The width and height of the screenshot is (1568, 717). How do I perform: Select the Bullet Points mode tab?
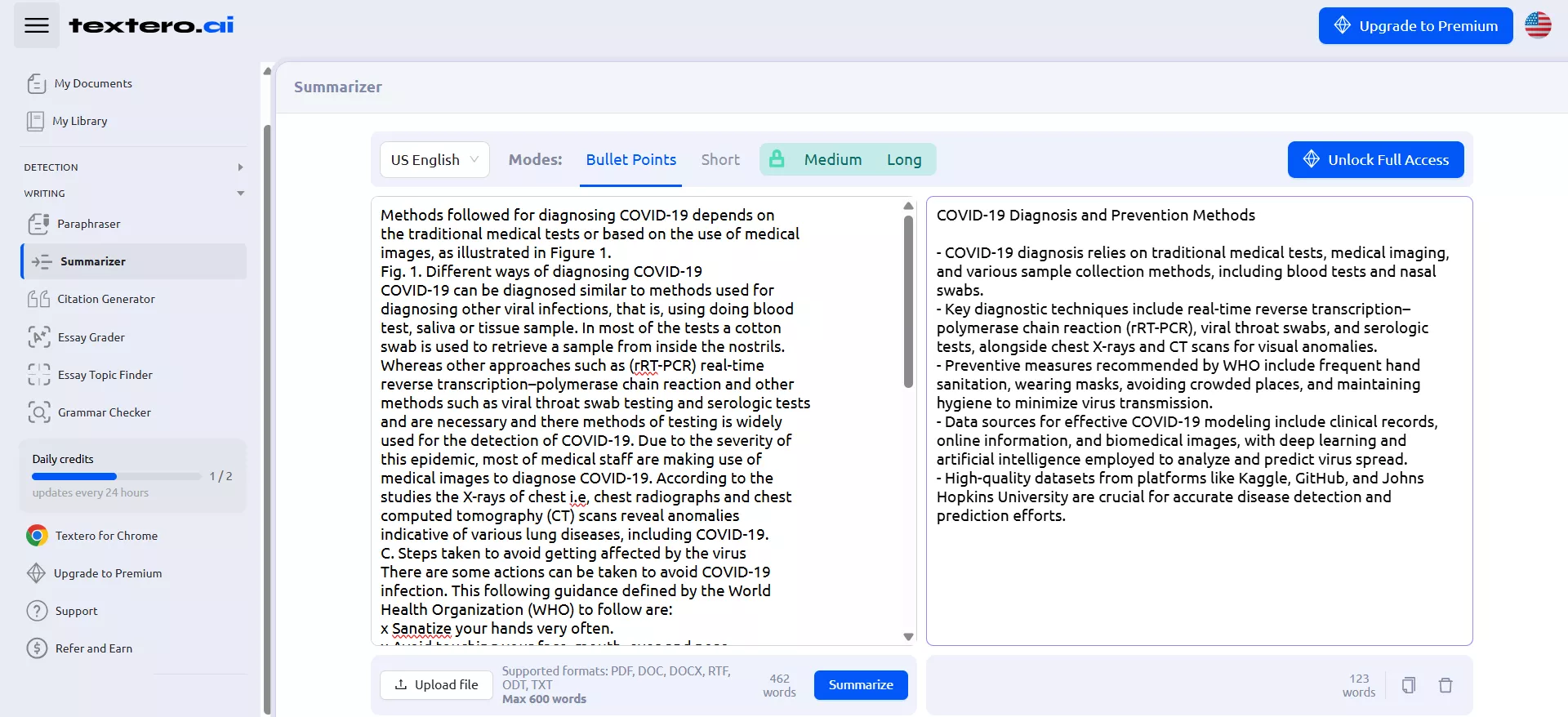(x=630, y=160)
